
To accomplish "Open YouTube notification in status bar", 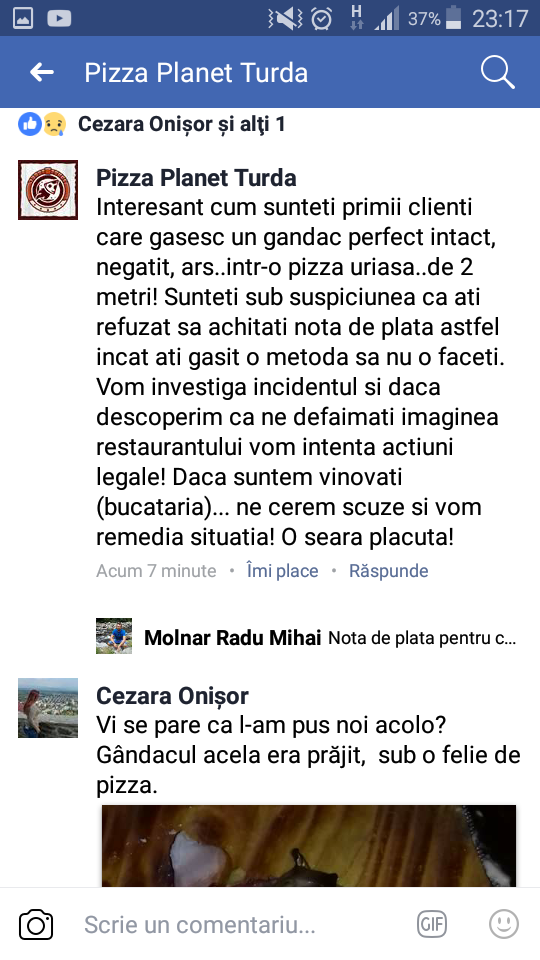I will (59, 18).
